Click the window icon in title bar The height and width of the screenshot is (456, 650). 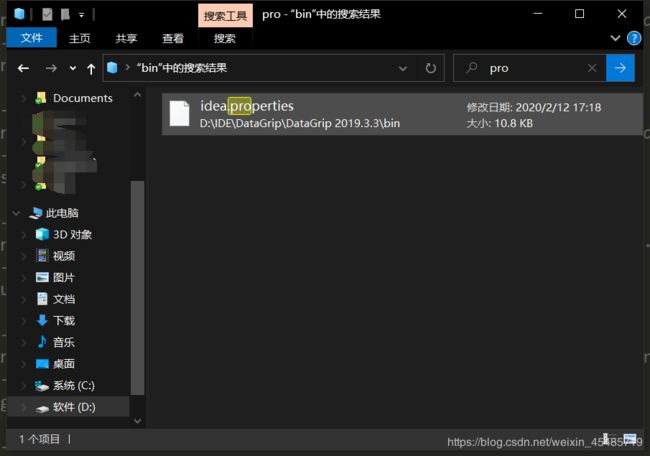click(19, 14)
